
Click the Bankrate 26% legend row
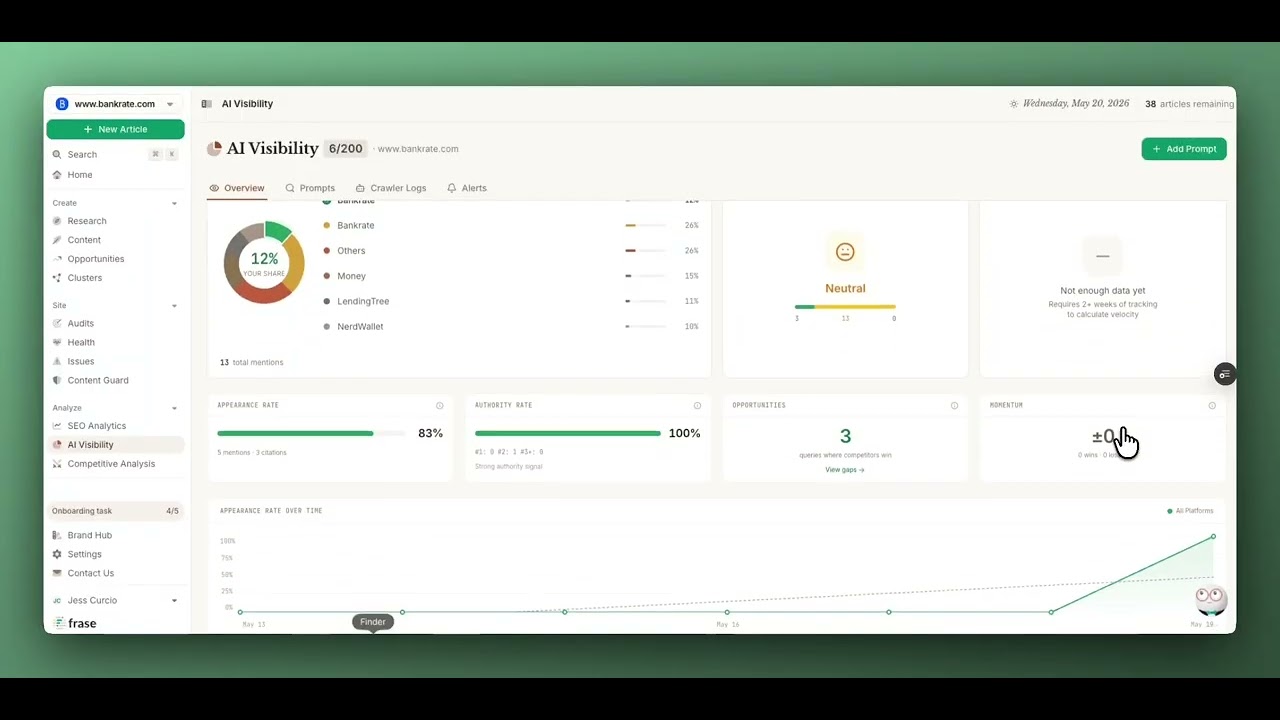510,226
